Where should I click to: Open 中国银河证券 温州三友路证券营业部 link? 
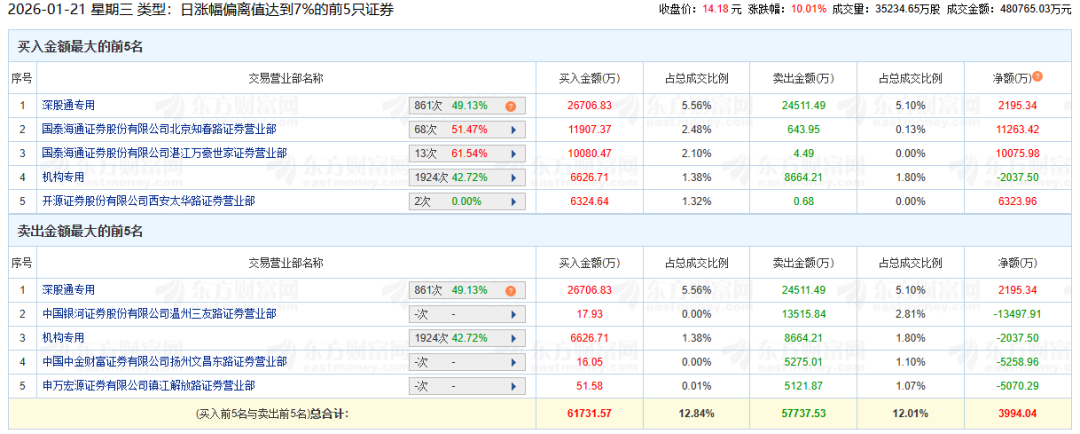(159, 314)
